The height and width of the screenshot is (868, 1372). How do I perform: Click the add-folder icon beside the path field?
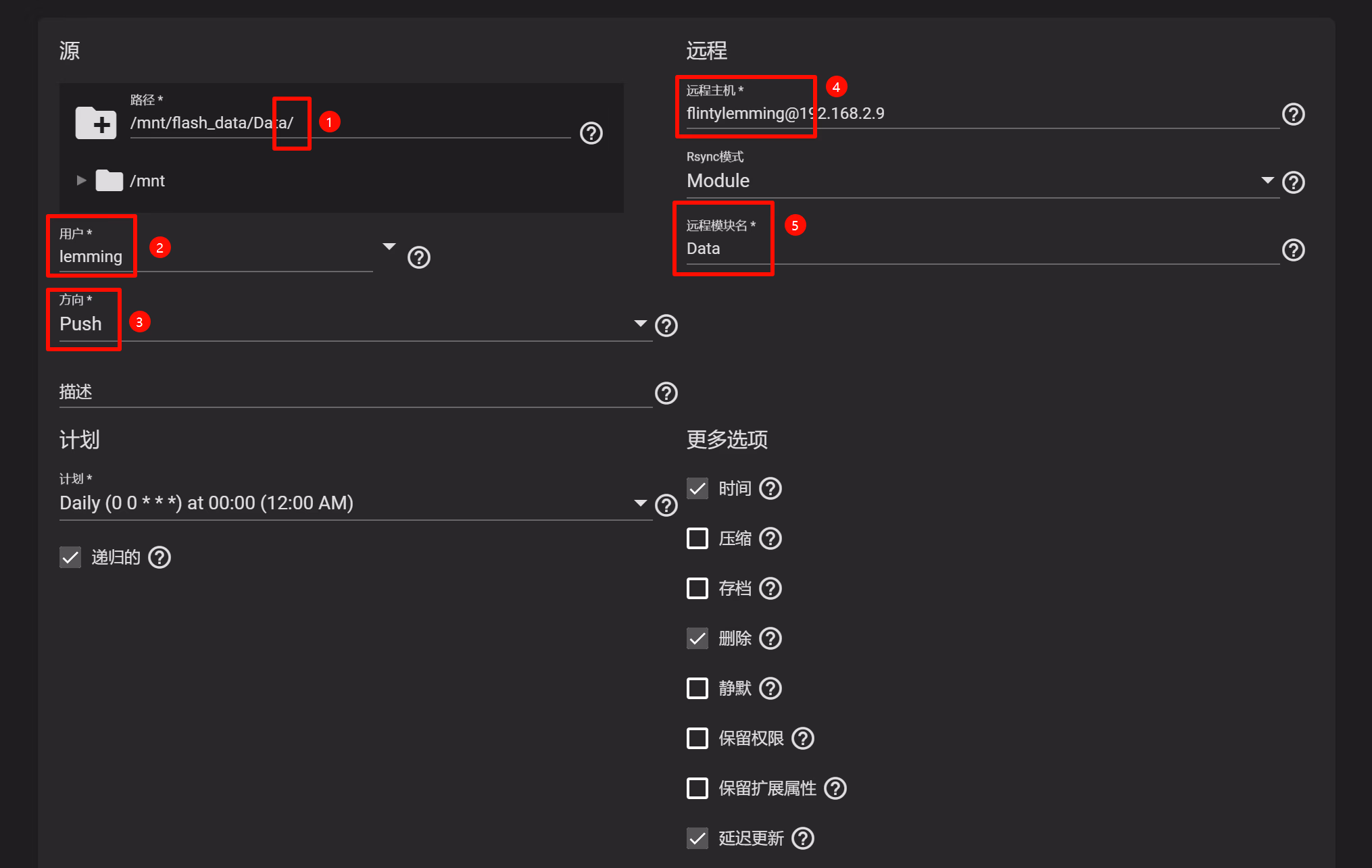pyautogui.click(x=95, y=123)
